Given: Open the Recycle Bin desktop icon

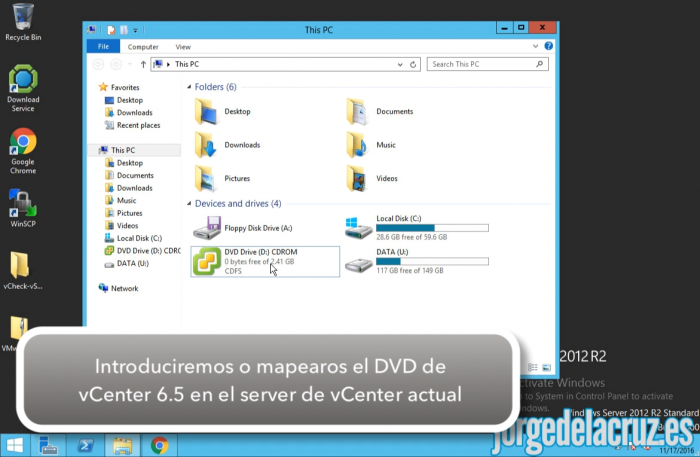Looking at the screenshot, I should pos(23,22).
